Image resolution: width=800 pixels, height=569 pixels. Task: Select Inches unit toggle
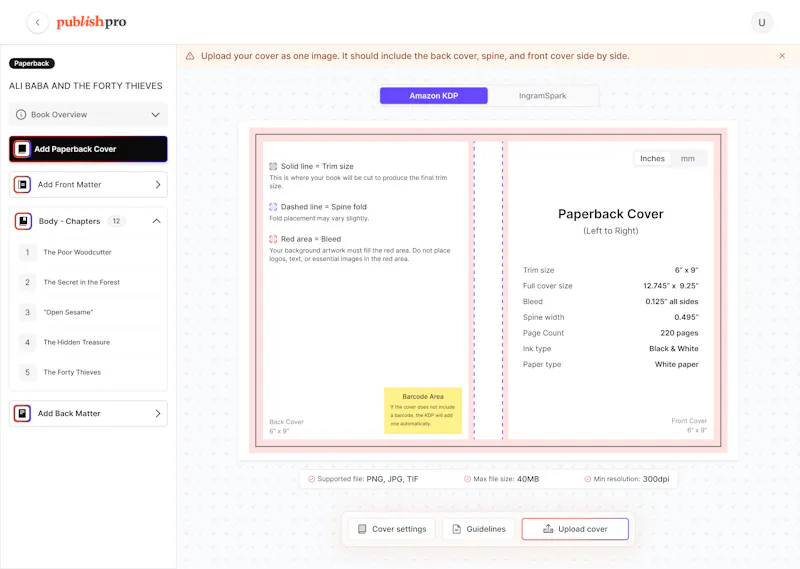[652, 159]
